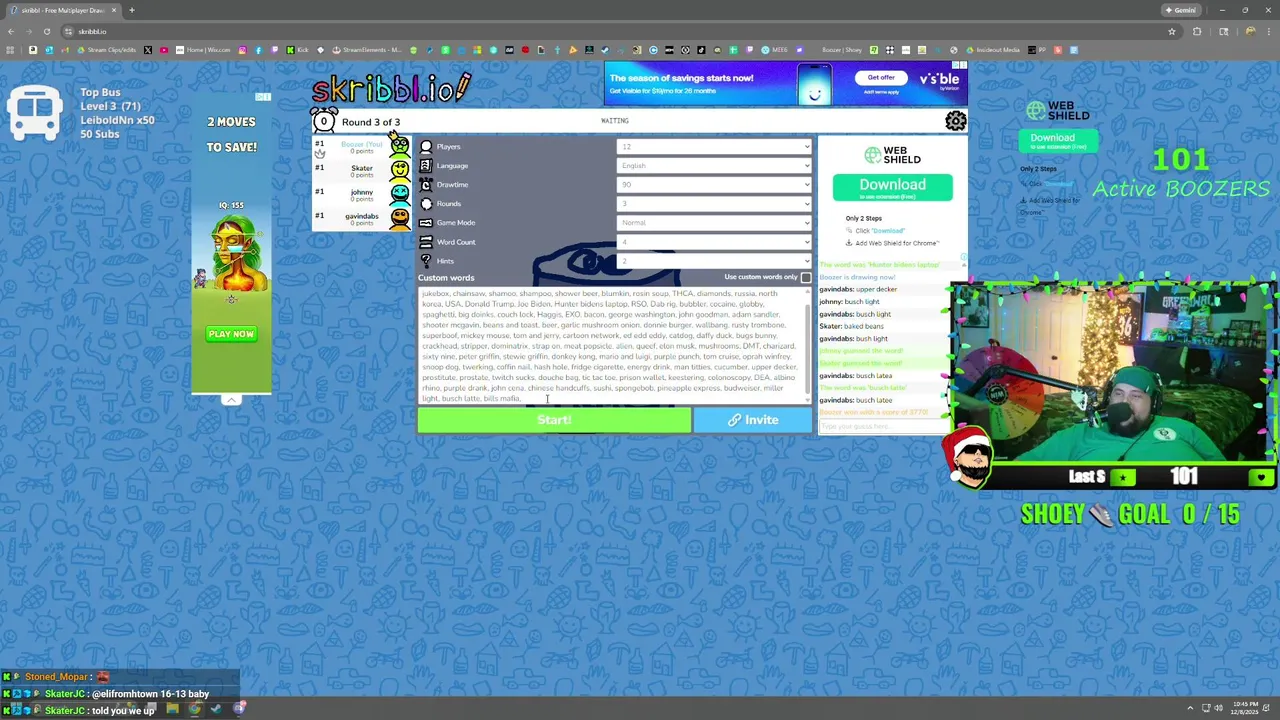Toggle Use custom words only checkbox
The height and width of the screenshot is (720, 1280).
pyautogui.click(x=805, y=277)
